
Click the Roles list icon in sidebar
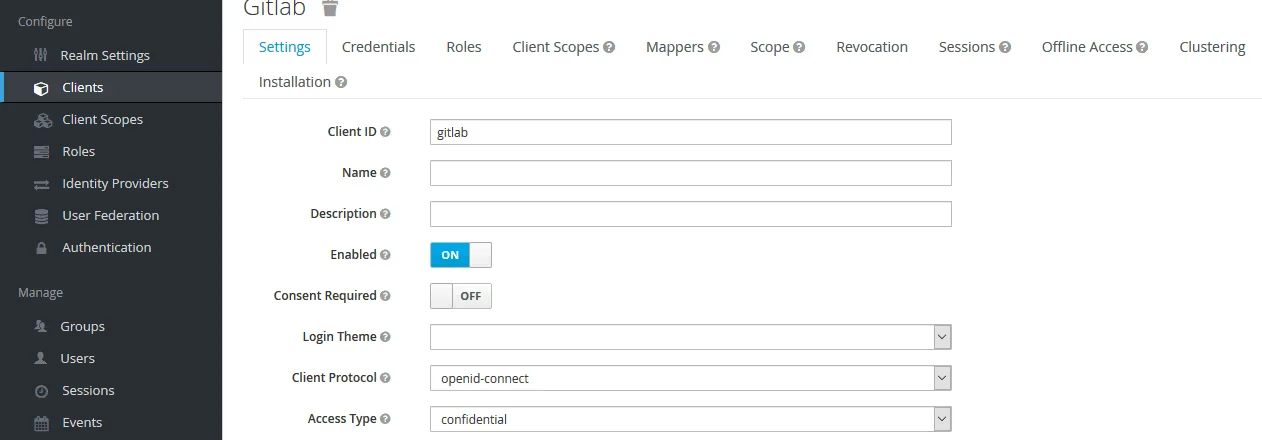coord(41,152)
